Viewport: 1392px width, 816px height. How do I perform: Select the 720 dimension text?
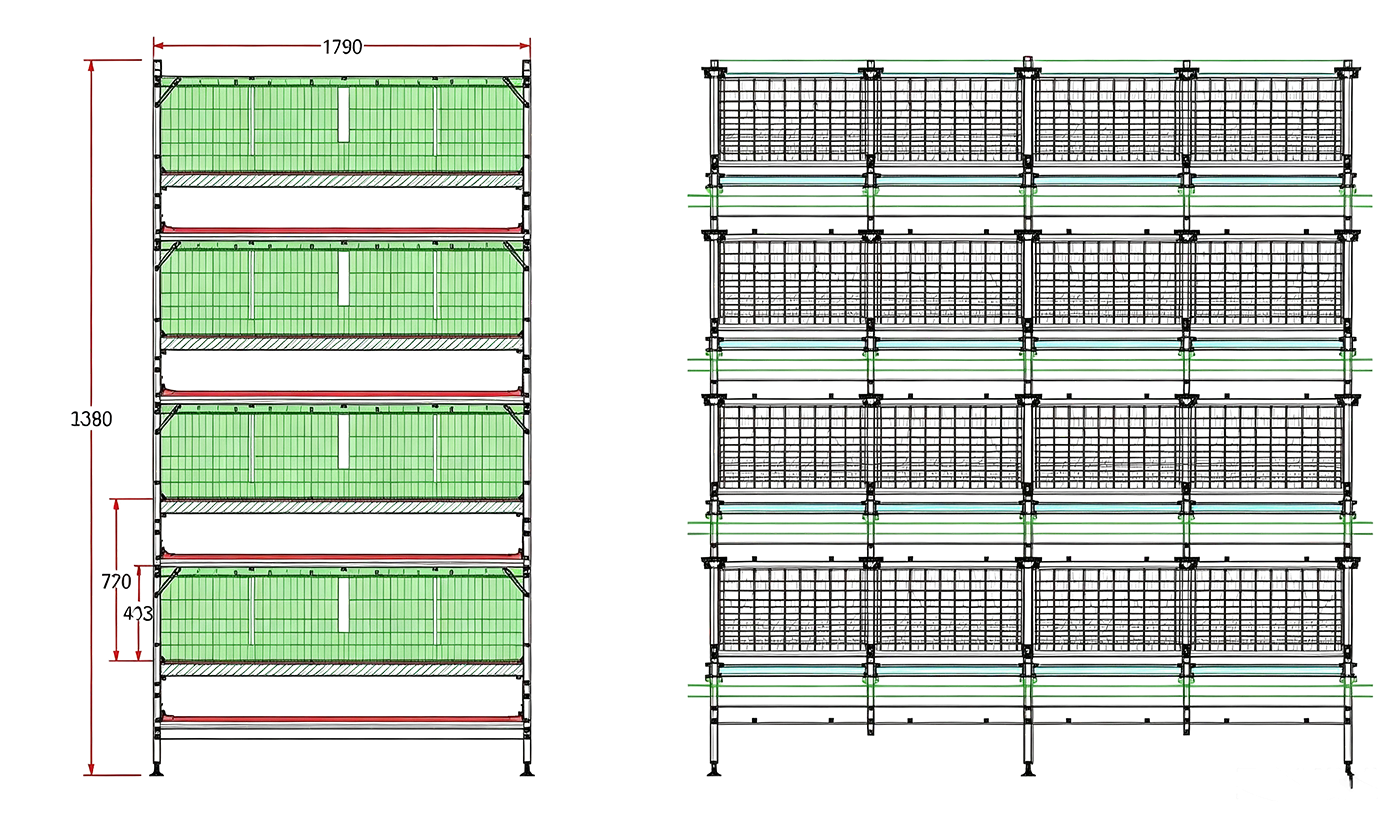(117, 580)
